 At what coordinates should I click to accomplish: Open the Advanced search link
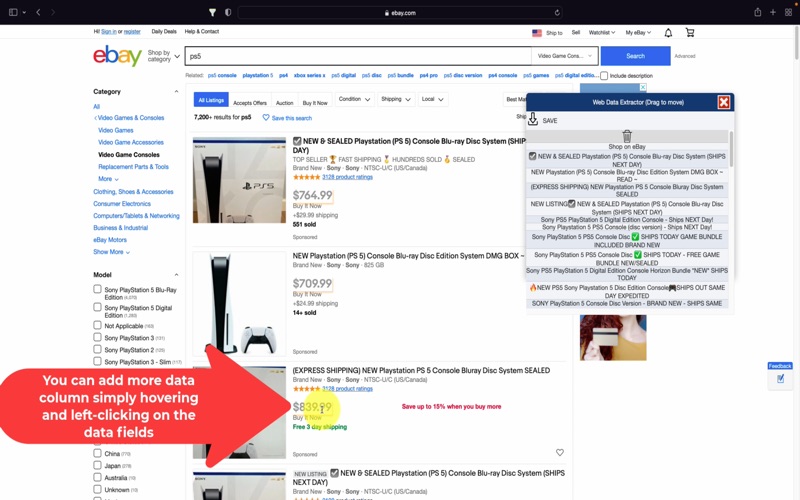point(685,56)
